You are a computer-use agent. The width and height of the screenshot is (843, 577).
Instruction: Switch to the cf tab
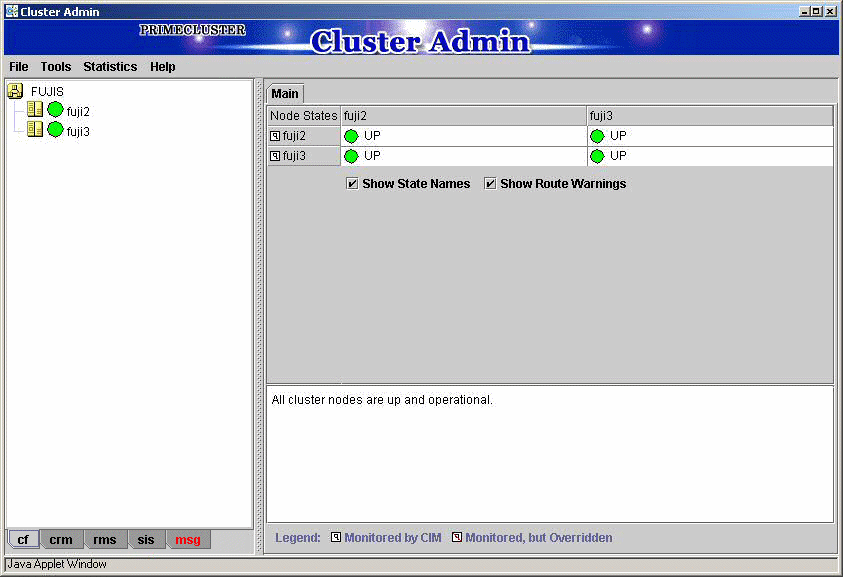click(x=23, y=539)
